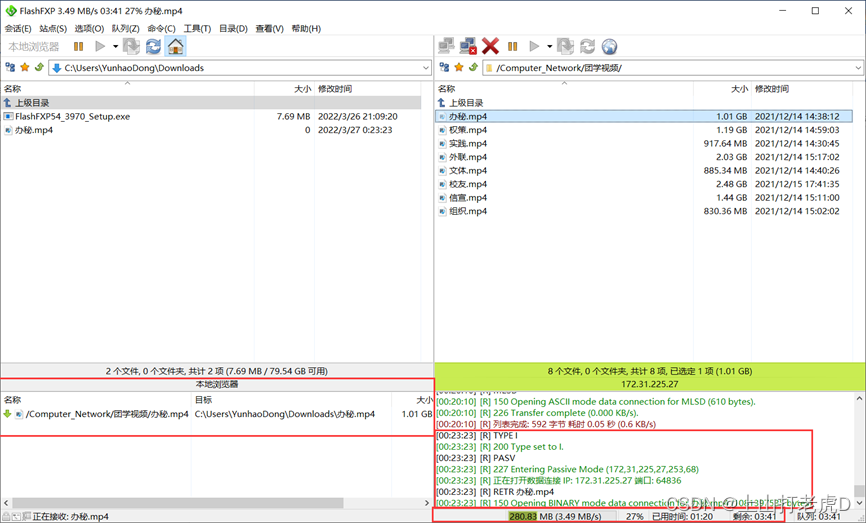This screenshot has height=523, width=866.
Task: Open the 队列(Z) menu
Action: 125,29
